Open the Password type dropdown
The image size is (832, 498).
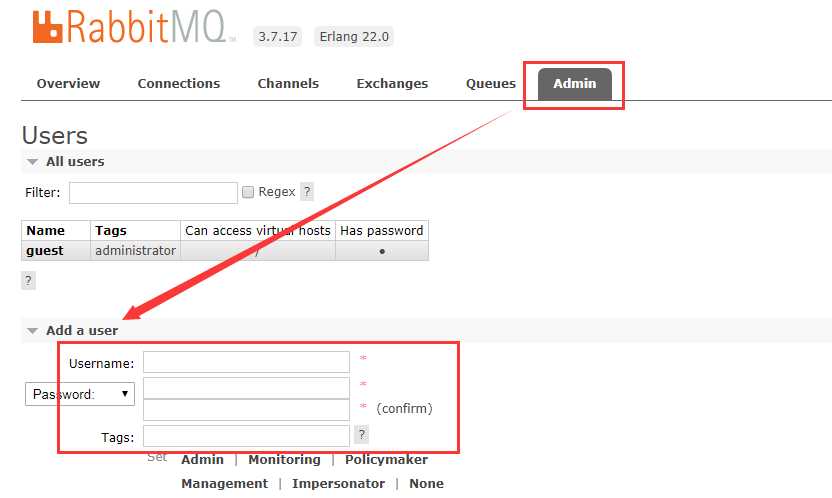click(80, 394)
